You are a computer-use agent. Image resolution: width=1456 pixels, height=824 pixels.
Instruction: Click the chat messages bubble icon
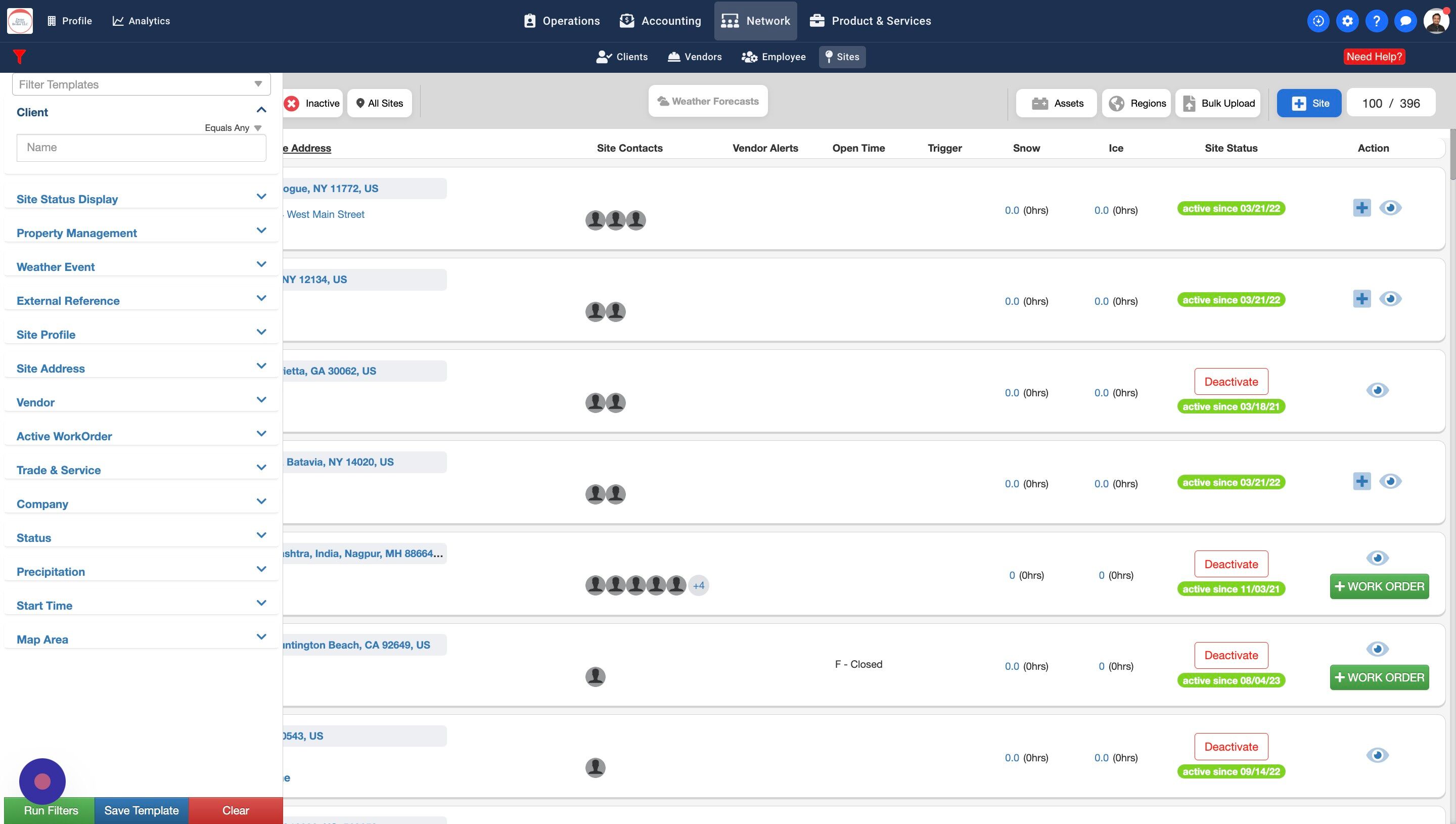coord(1405,21)
